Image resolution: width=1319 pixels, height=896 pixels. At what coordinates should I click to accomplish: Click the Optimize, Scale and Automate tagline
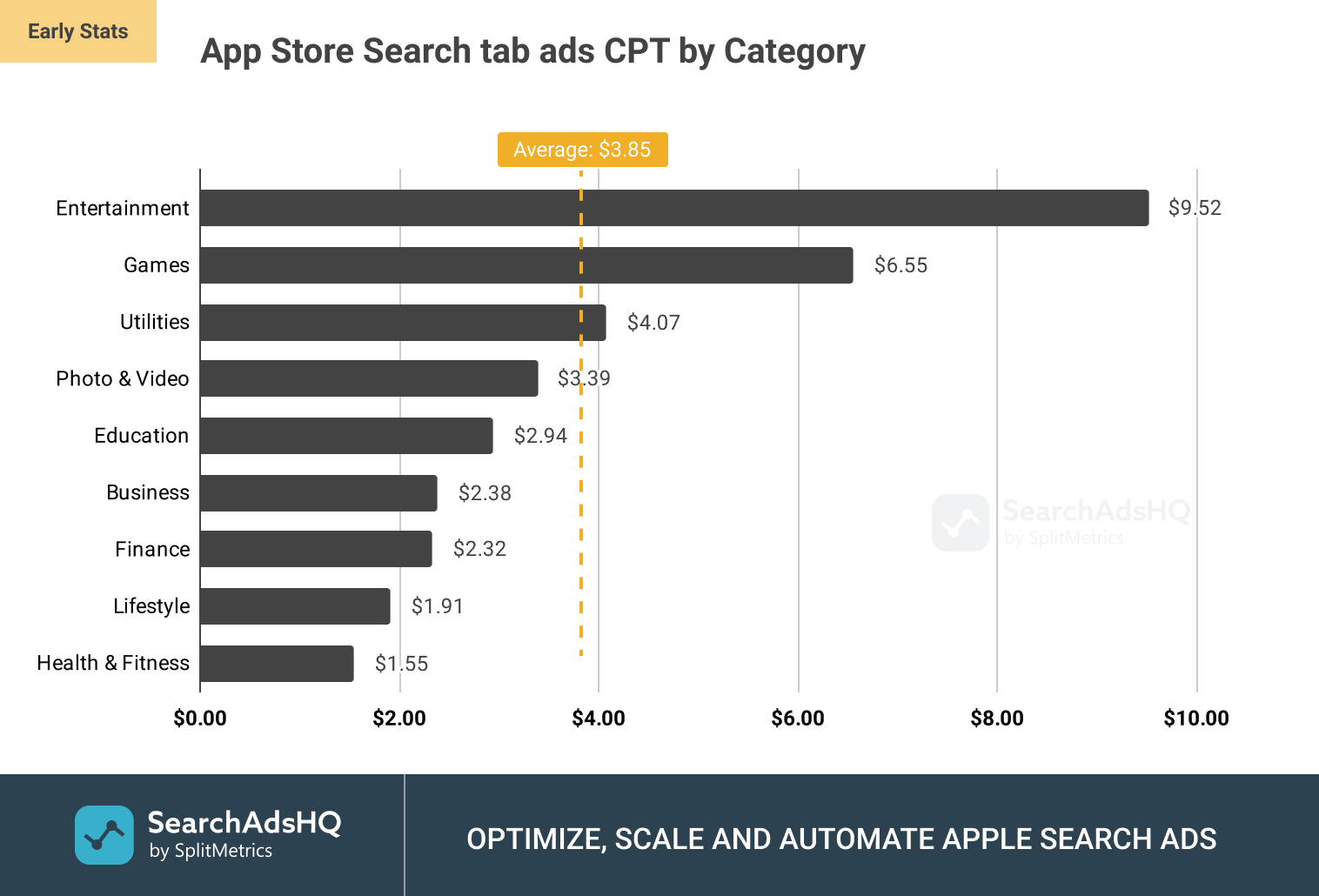coord(841,839)
